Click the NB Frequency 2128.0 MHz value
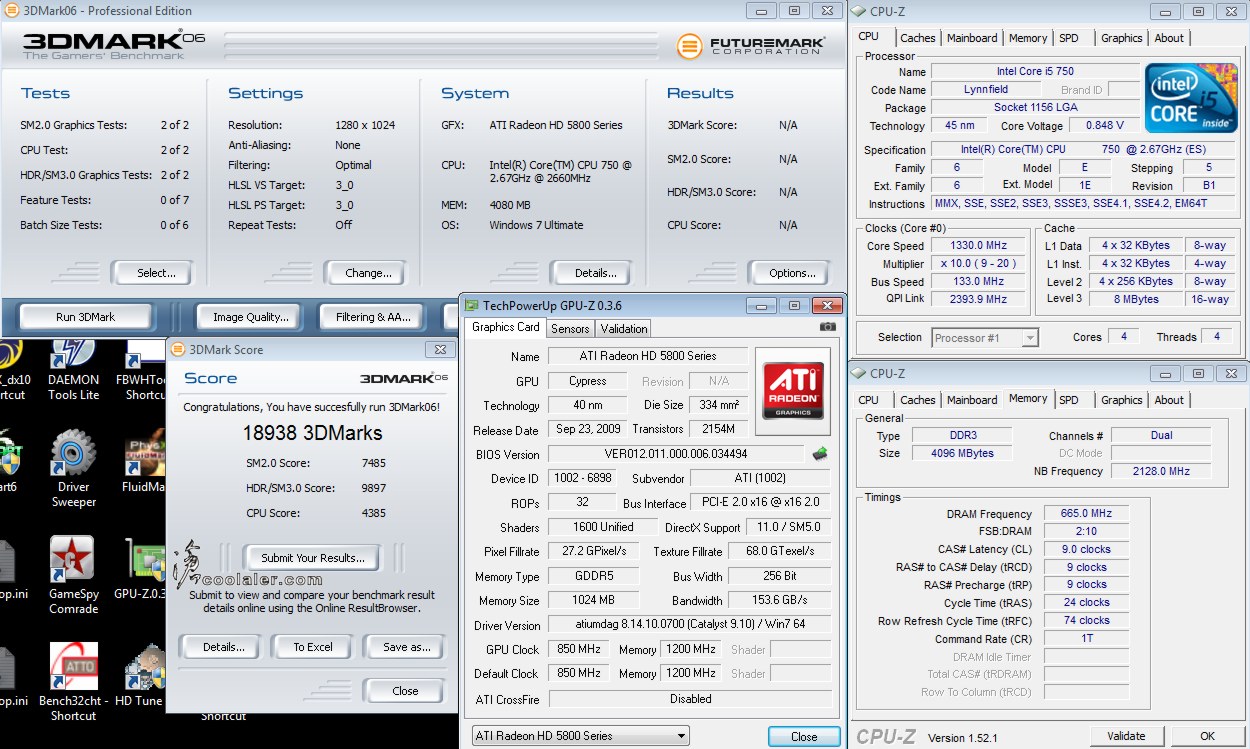This screenshot has width=1250, height=749. (x=1160, y=471)
